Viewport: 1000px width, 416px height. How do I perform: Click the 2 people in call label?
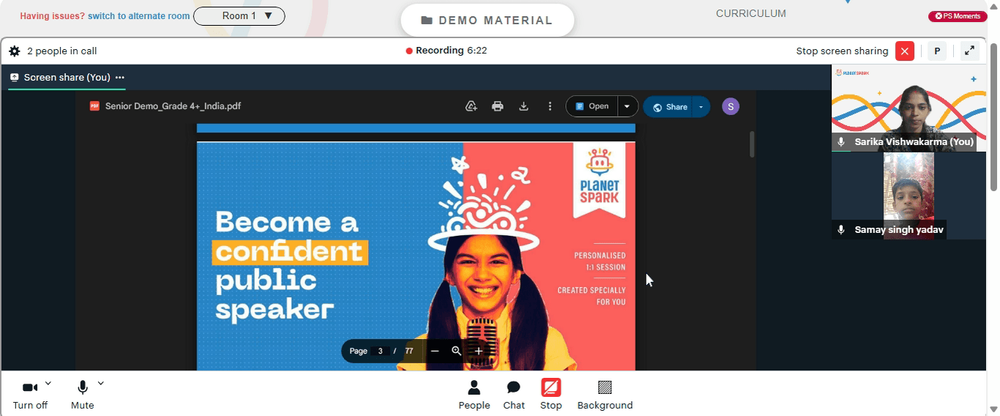pos(62,51)
